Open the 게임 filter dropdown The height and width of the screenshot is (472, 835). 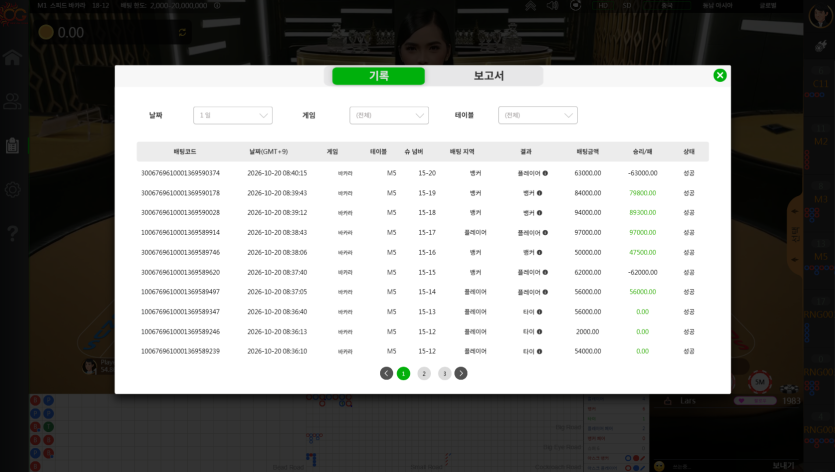389,115
